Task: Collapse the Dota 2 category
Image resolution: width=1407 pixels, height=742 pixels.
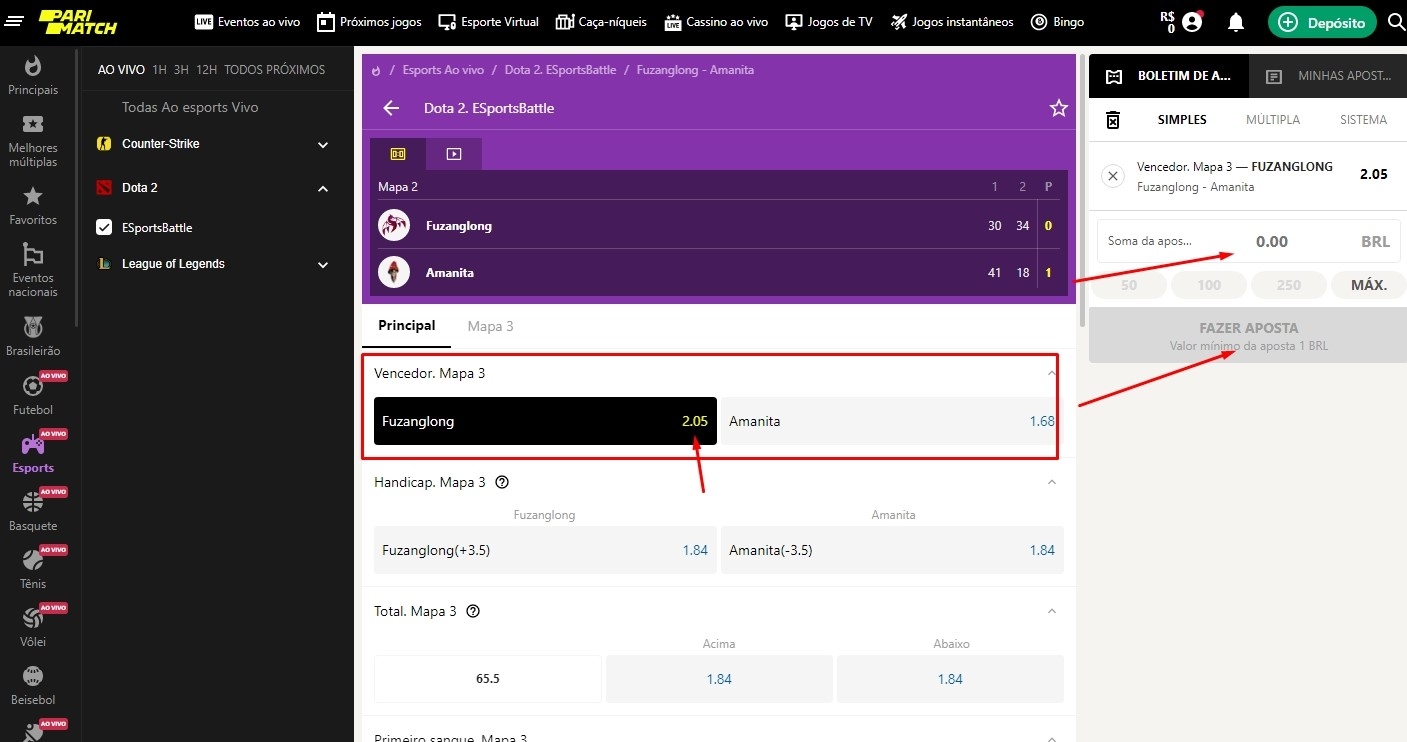Action: (x=323, y=188)
